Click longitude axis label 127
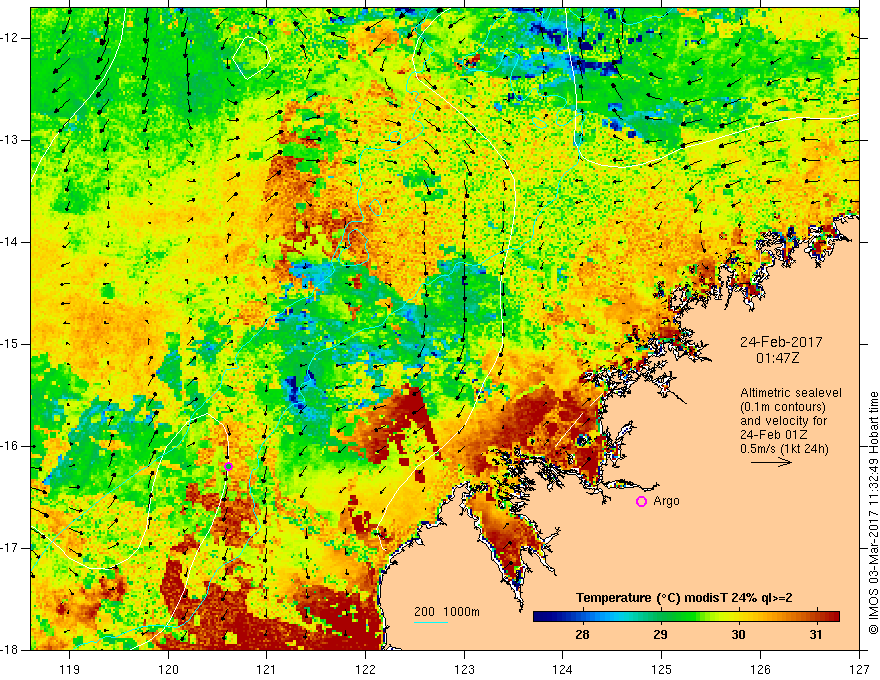This screenshot has width=880, height=680. 859,669
